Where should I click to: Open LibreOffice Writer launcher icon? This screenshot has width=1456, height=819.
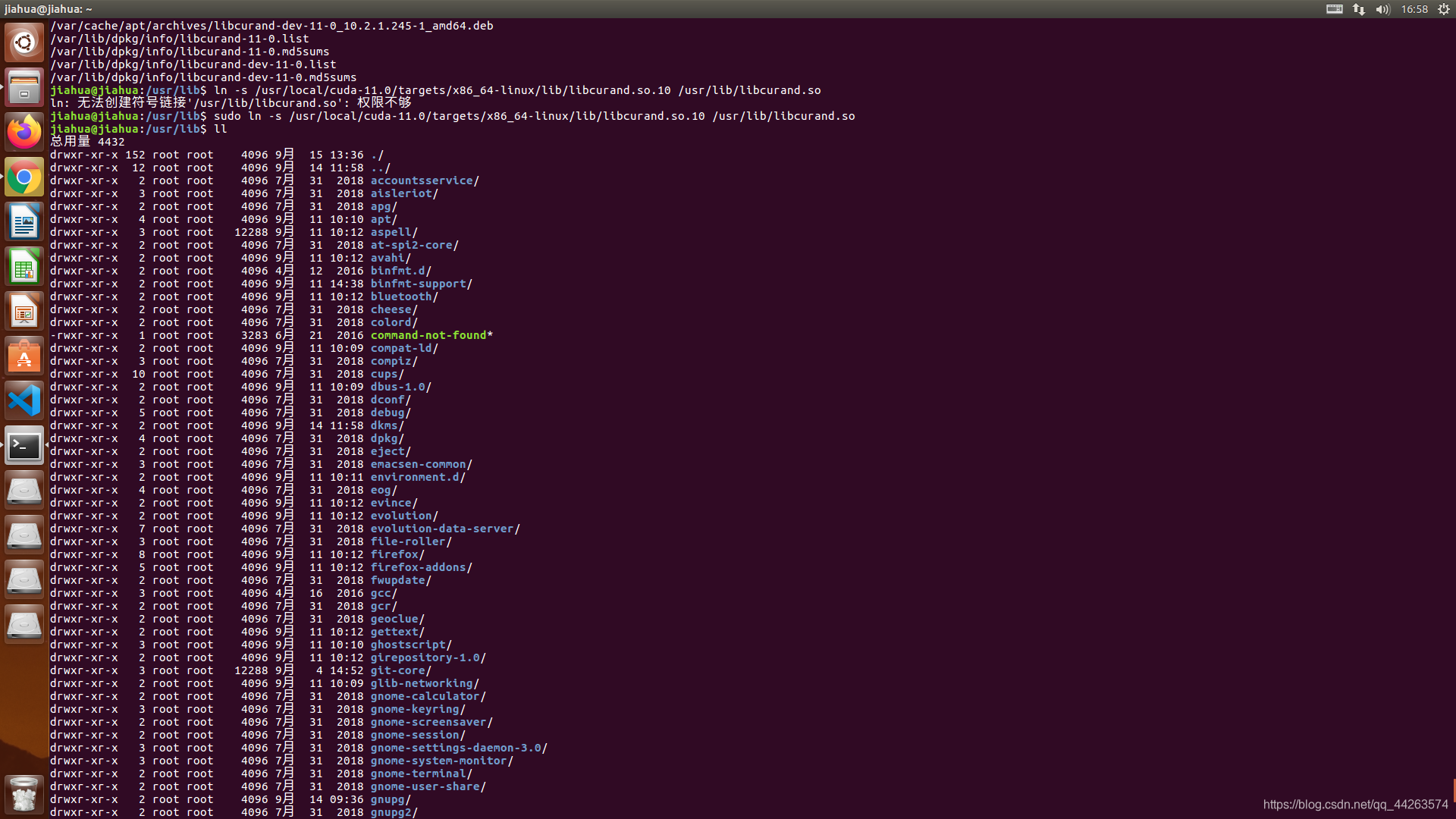click(x=24, y=222)
